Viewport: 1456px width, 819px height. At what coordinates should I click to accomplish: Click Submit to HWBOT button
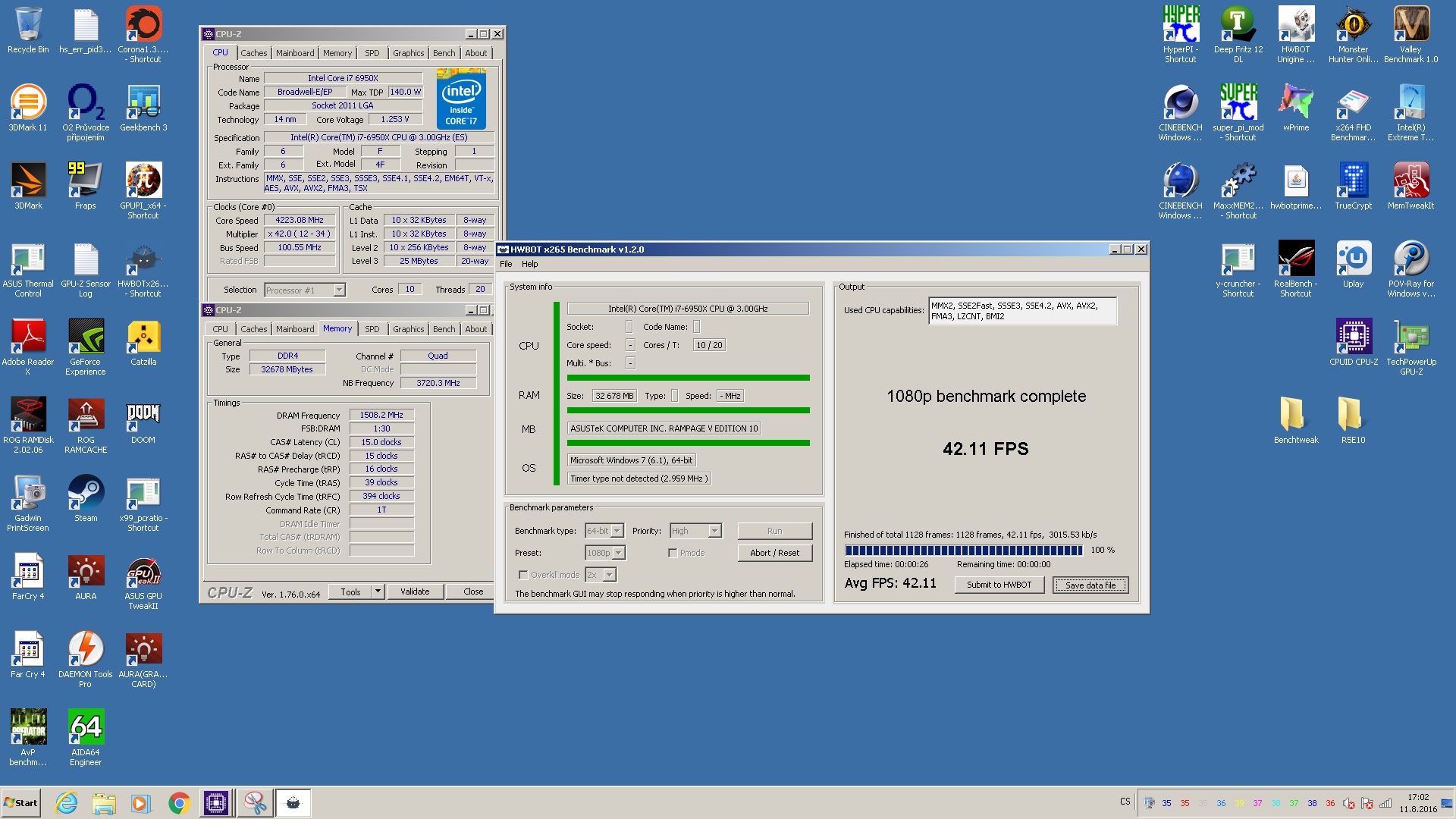pos(999,585)
